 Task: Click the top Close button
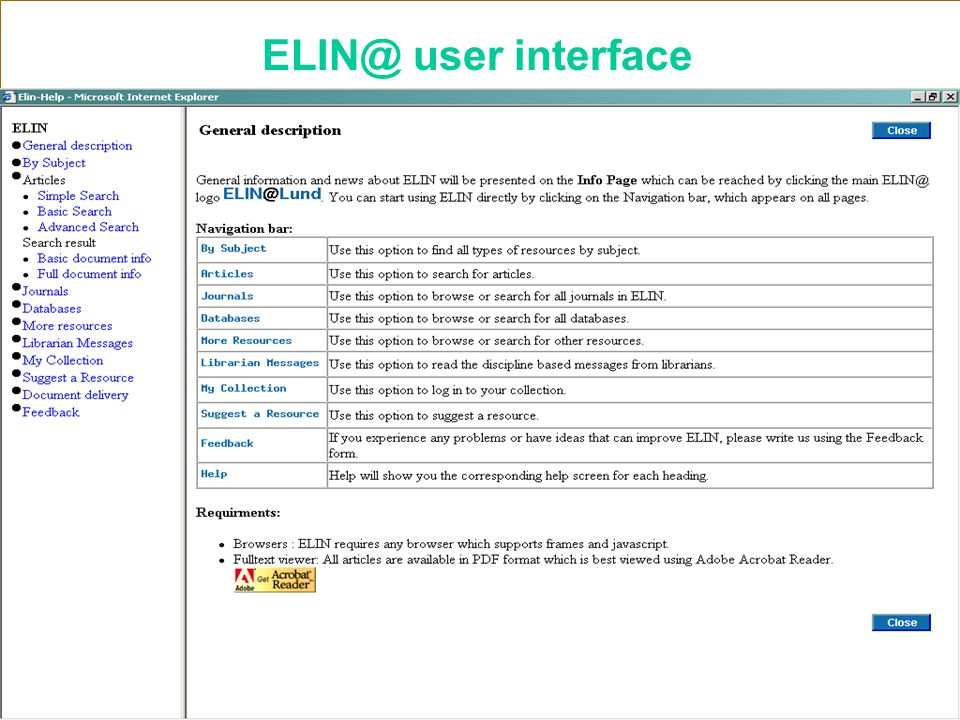tap(901, 130)
